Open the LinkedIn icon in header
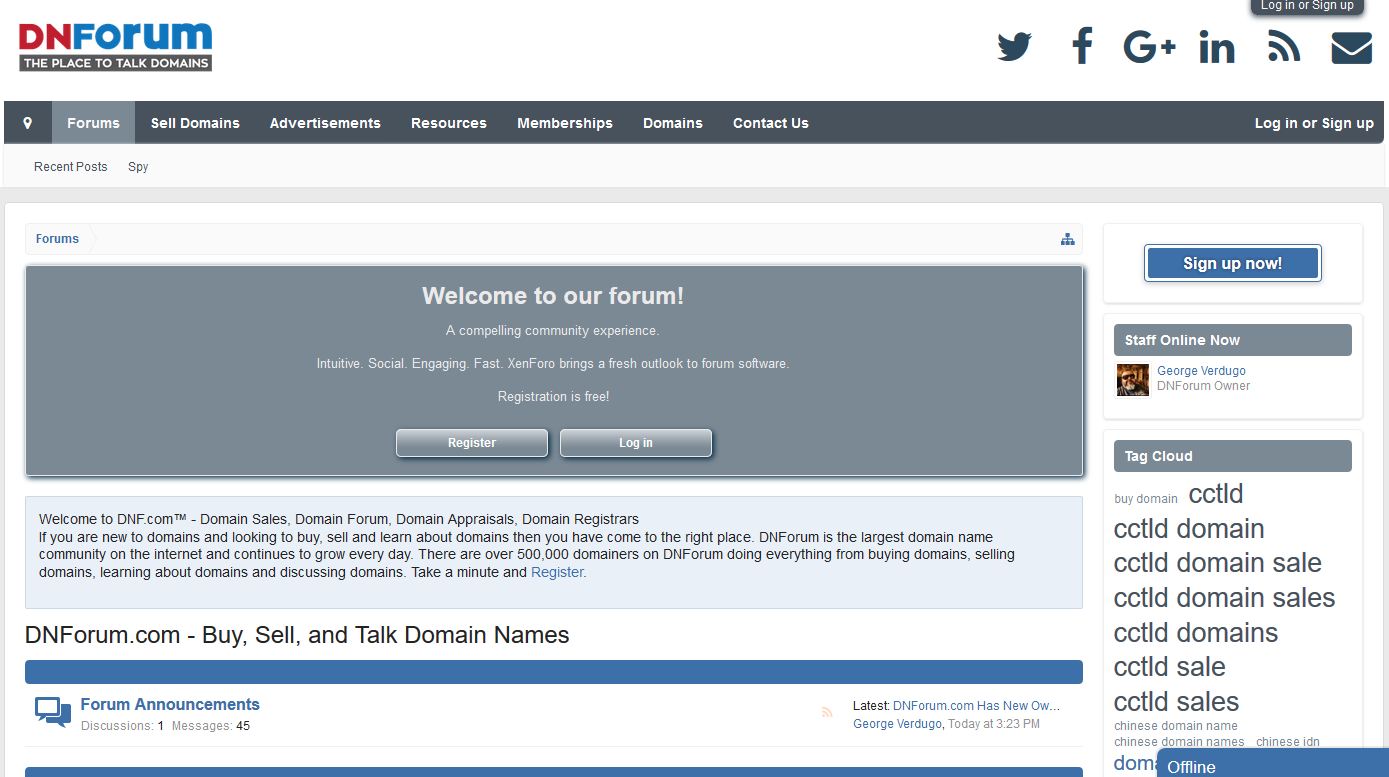Viewport: 1389px width, 777px height. pos(1217,47)
